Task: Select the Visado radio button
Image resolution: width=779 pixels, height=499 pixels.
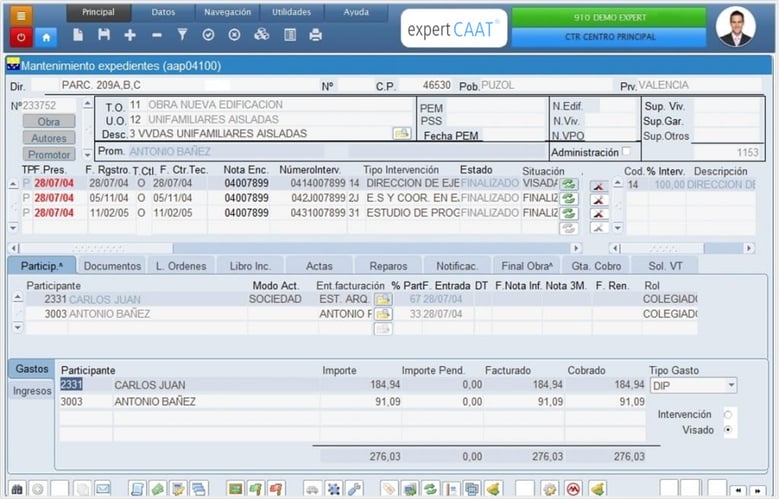Action: tap(728, 430)
